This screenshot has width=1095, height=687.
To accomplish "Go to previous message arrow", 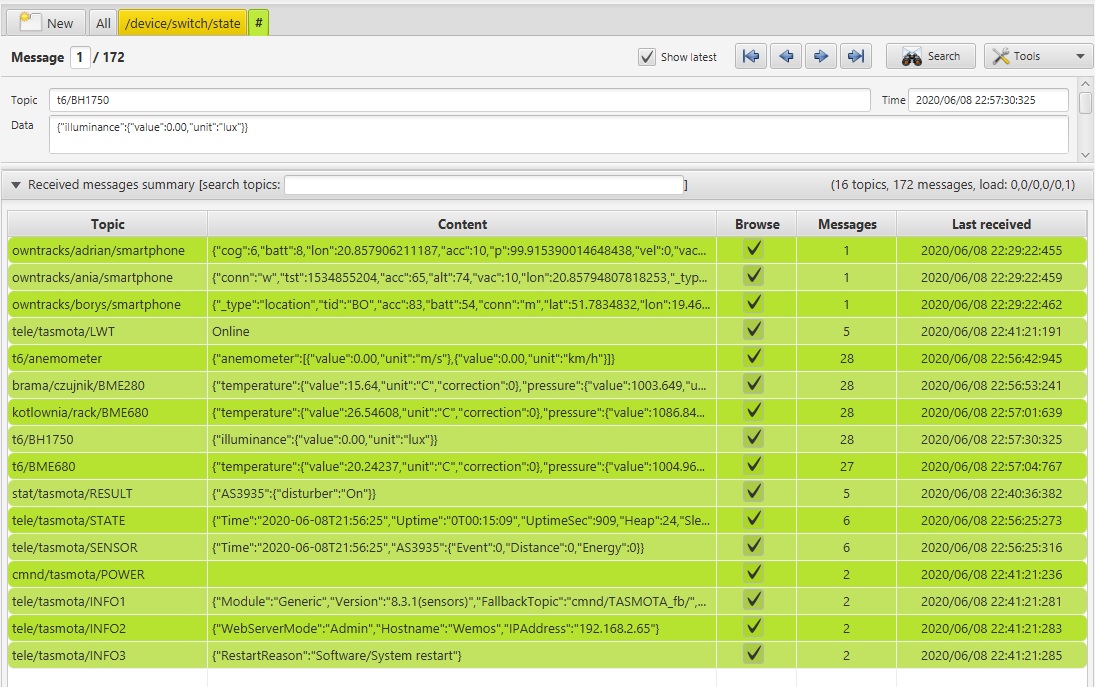I will (786, 57).
